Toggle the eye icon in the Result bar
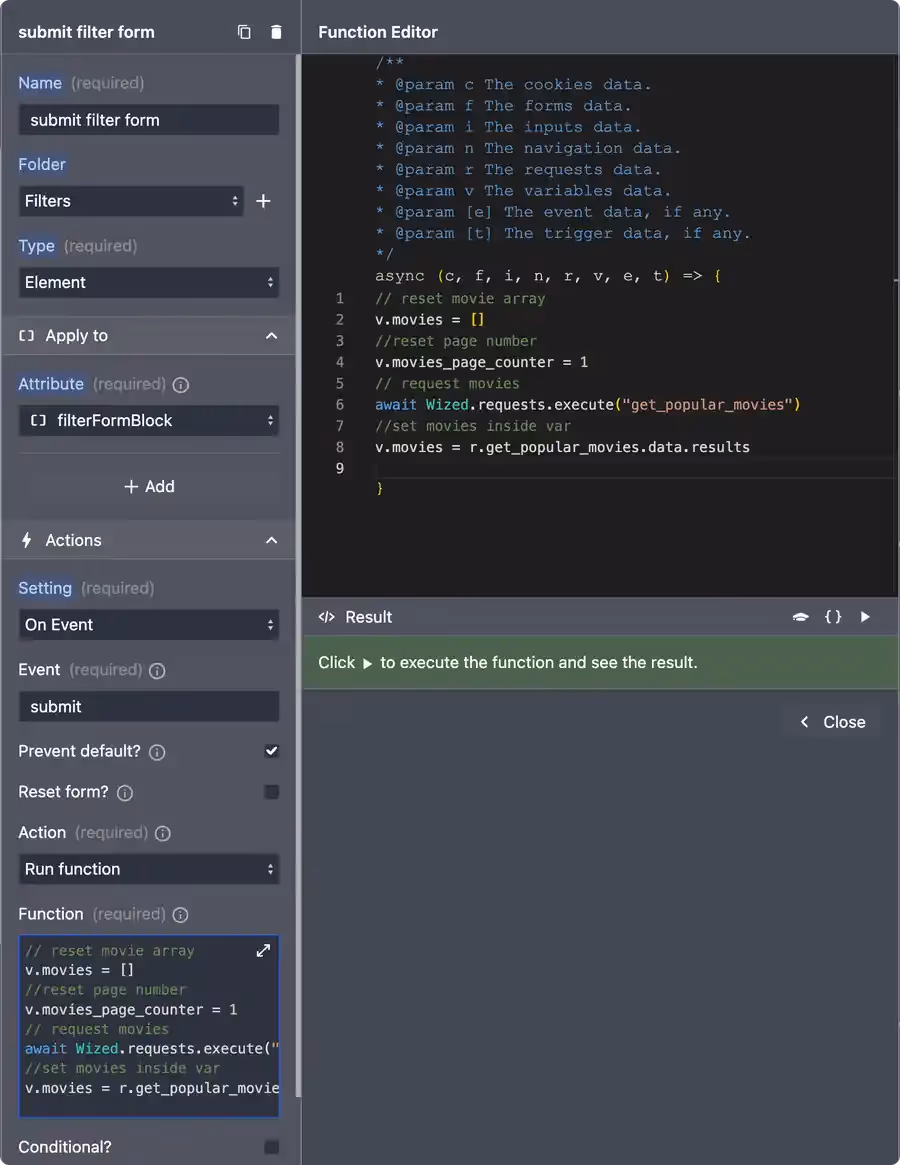The width and height of the screenshot is (900, 1165). point(800,617)
